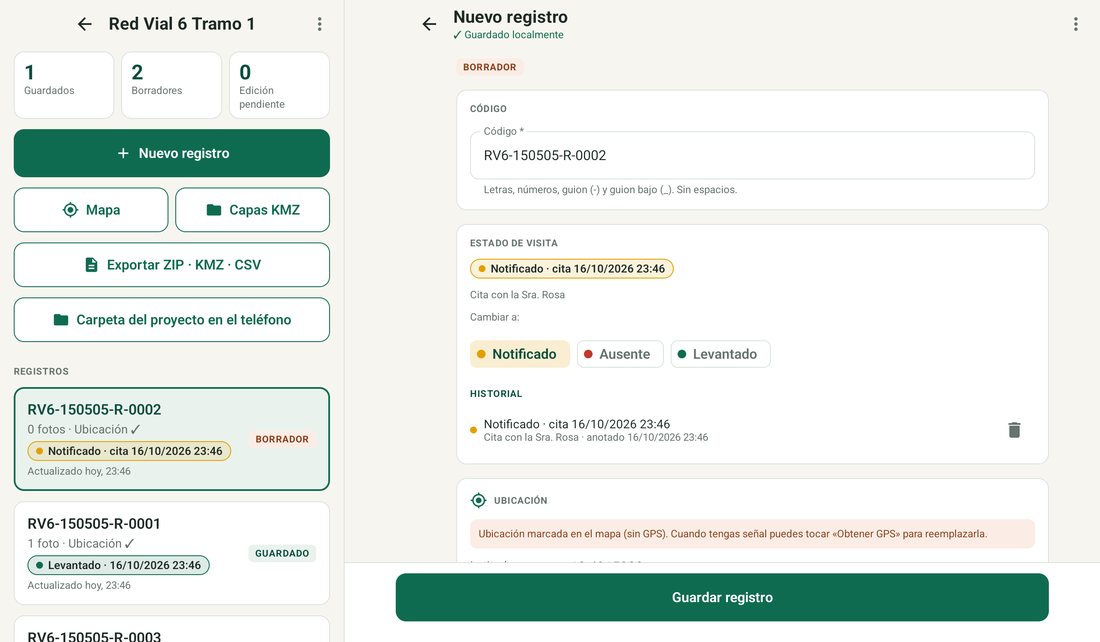The image size is (1100, 642).
Task: Click the Notificado status chip in Estado de visita
Action: tap(572, 269)
